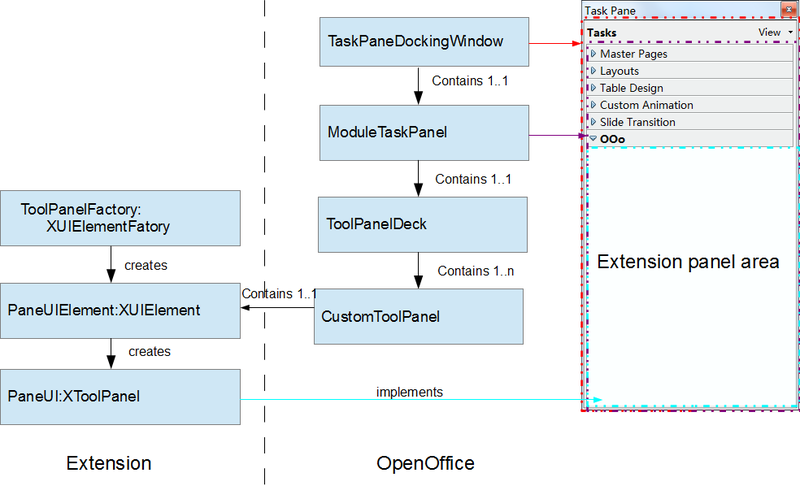
Task: Click the PaneUI:XToolPanel box
Action: coord(120,397)
